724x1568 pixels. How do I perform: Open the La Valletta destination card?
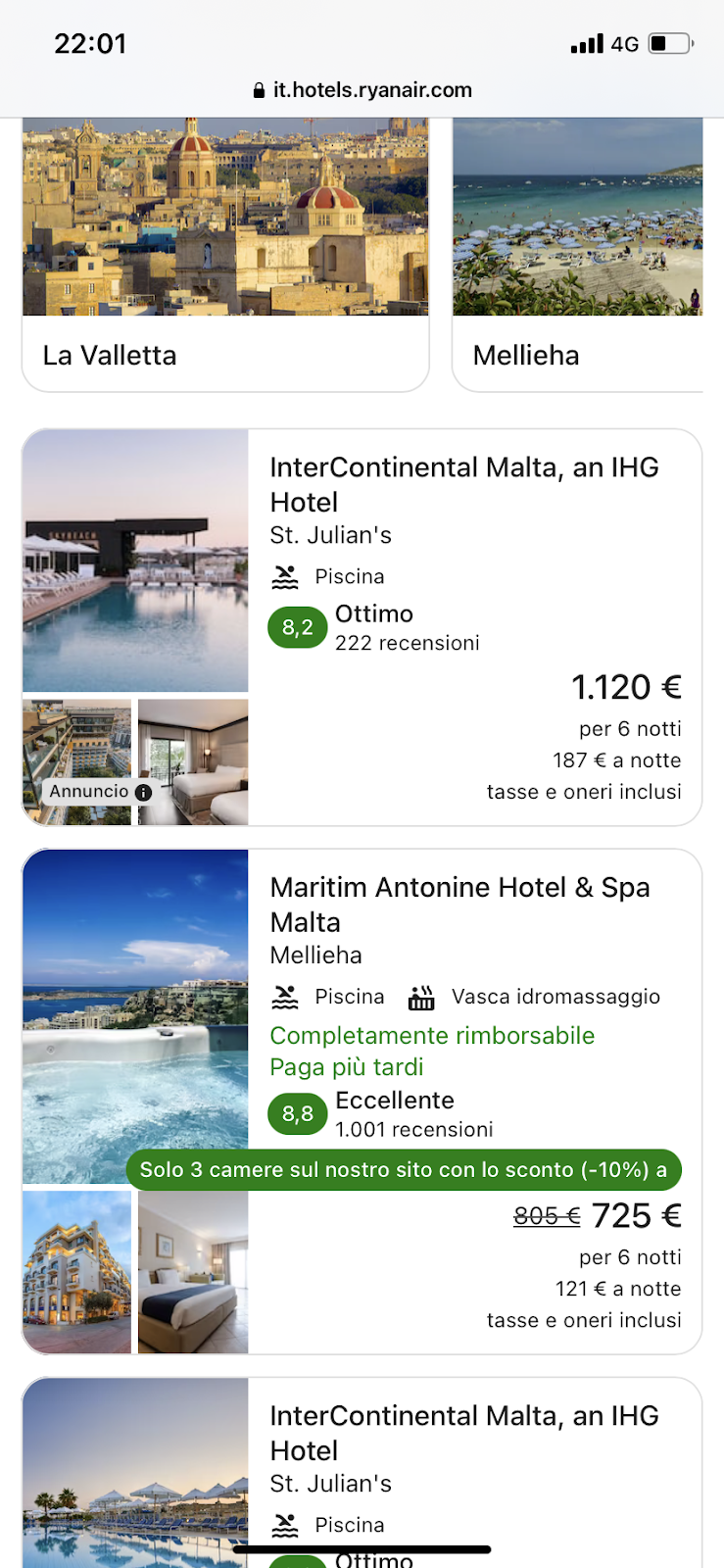pyautogui.click(x=225, y=255)
